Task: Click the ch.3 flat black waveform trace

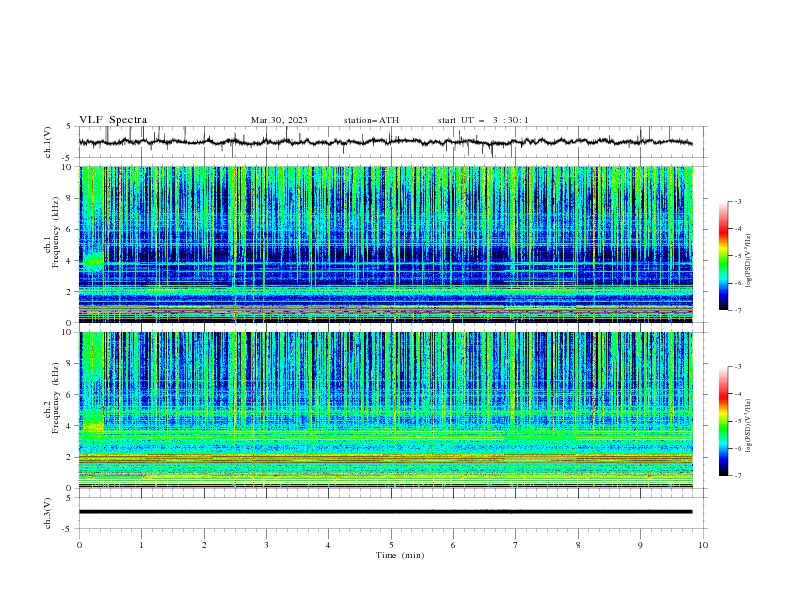Action: coord(385,512)
